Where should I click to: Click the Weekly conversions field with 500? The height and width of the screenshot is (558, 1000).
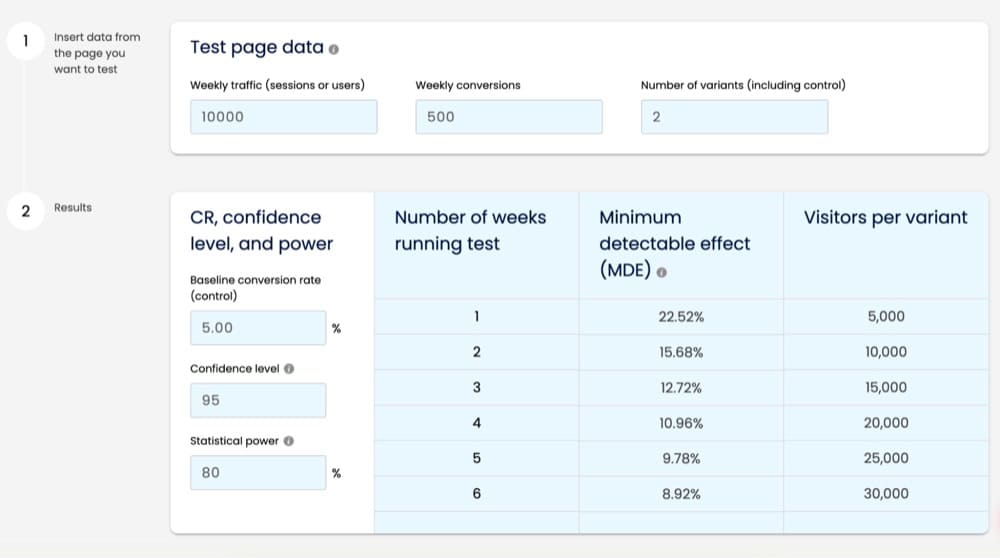(509, 117)
